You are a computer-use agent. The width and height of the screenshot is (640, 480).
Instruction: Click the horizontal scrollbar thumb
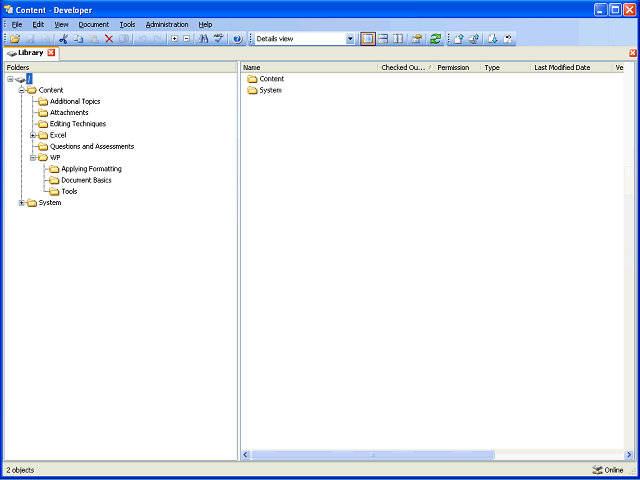click(373, 455)
